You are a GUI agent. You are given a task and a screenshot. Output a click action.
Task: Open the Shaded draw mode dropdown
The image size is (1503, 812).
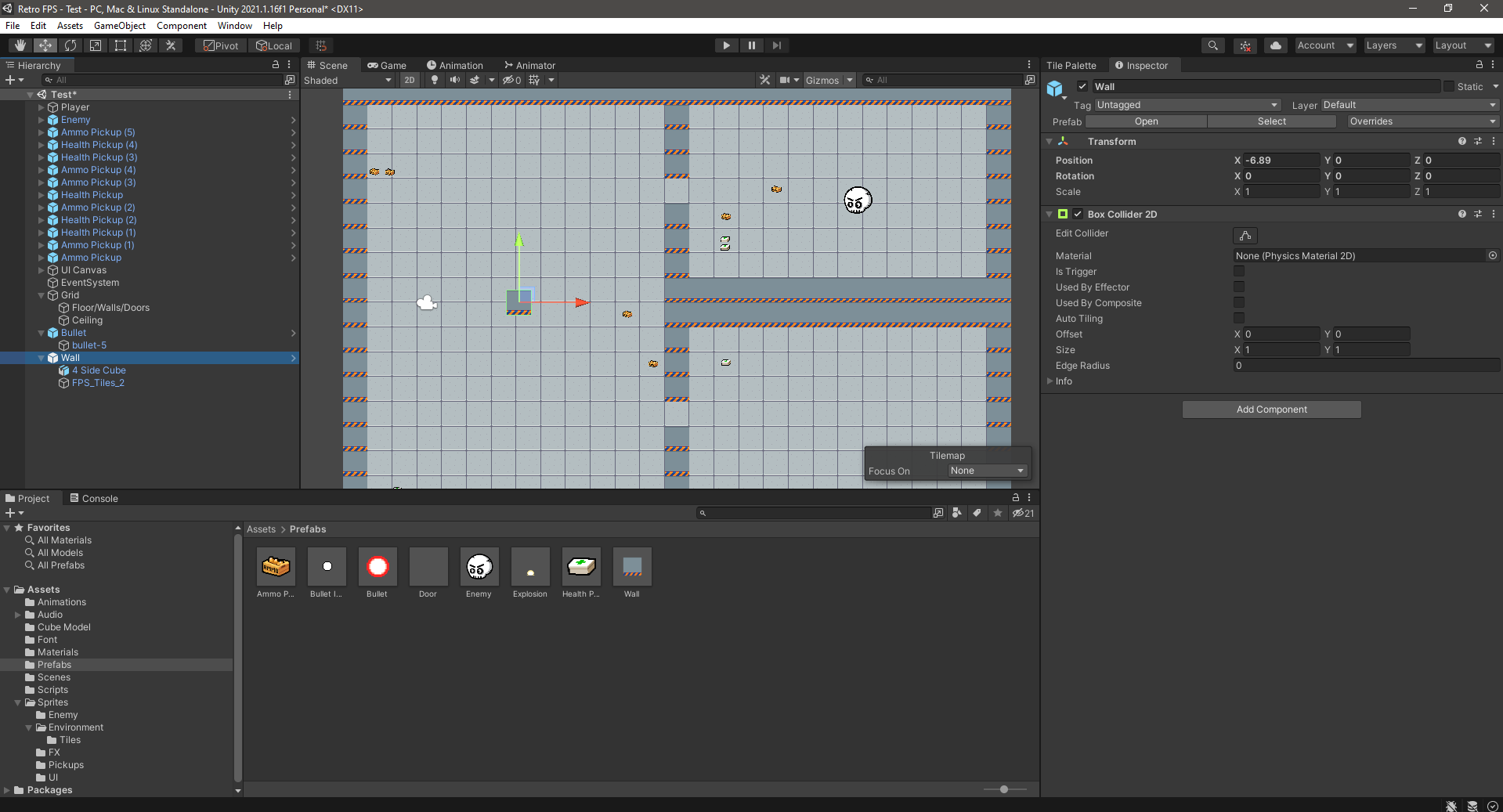tap(348, 80)
